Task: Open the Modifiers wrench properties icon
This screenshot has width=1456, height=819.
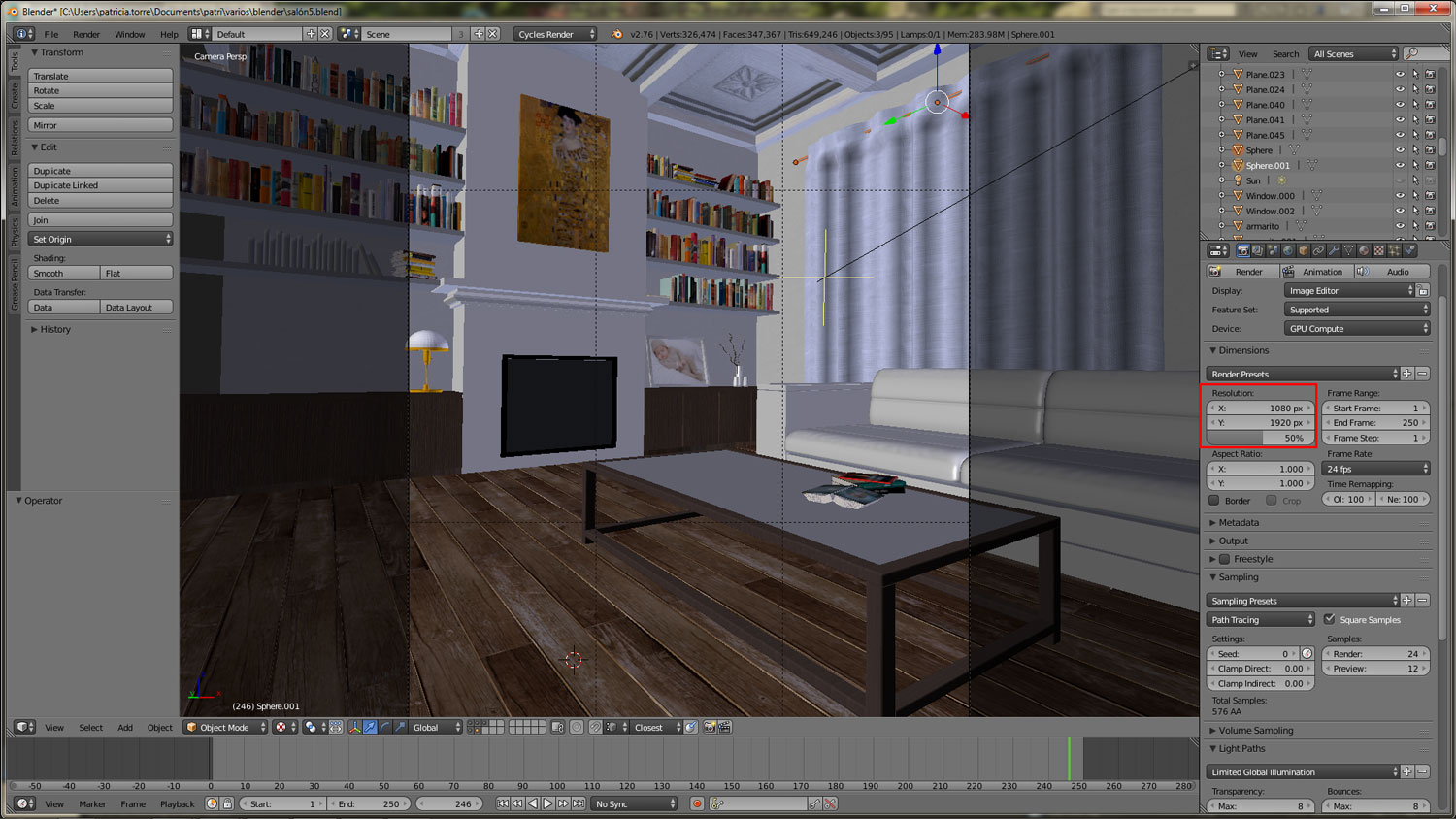Action: coord(1335,250)
